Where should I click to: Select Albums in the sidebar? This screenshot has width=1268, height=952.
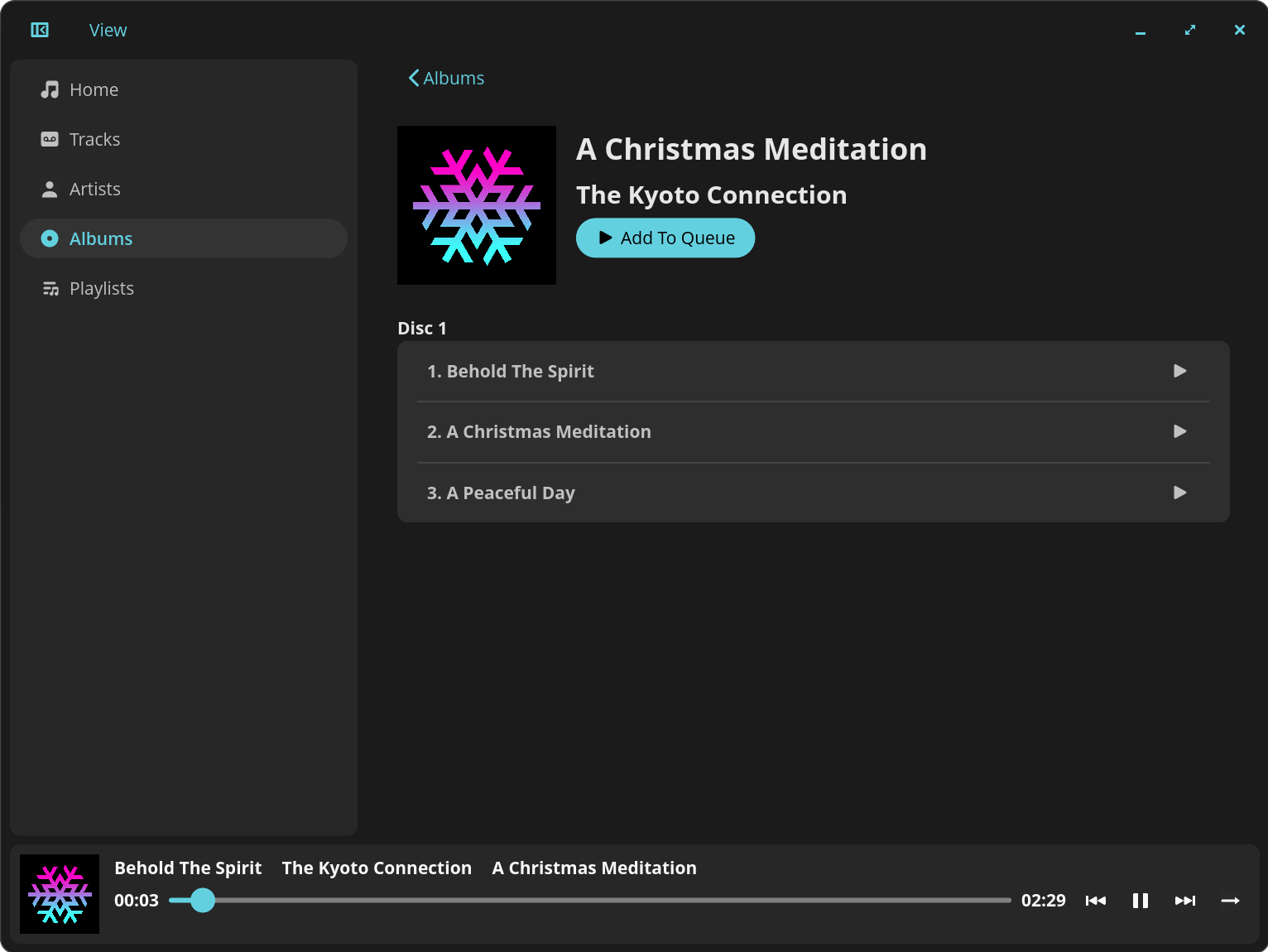[x=101, y=238]
